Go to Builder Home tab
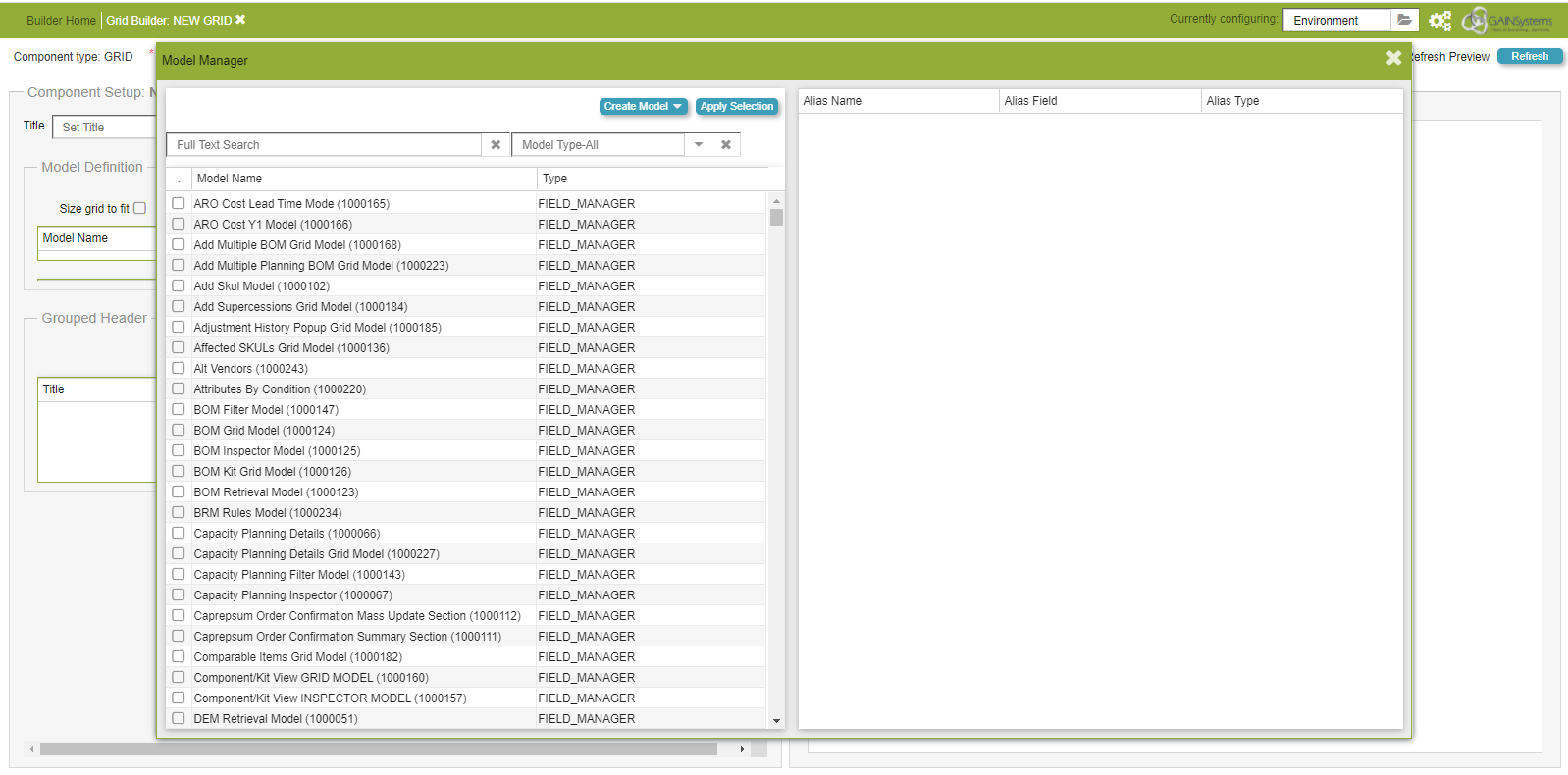Image resolution: width=1568 pixels, height=775 pixels. click(x=61, y=21)
